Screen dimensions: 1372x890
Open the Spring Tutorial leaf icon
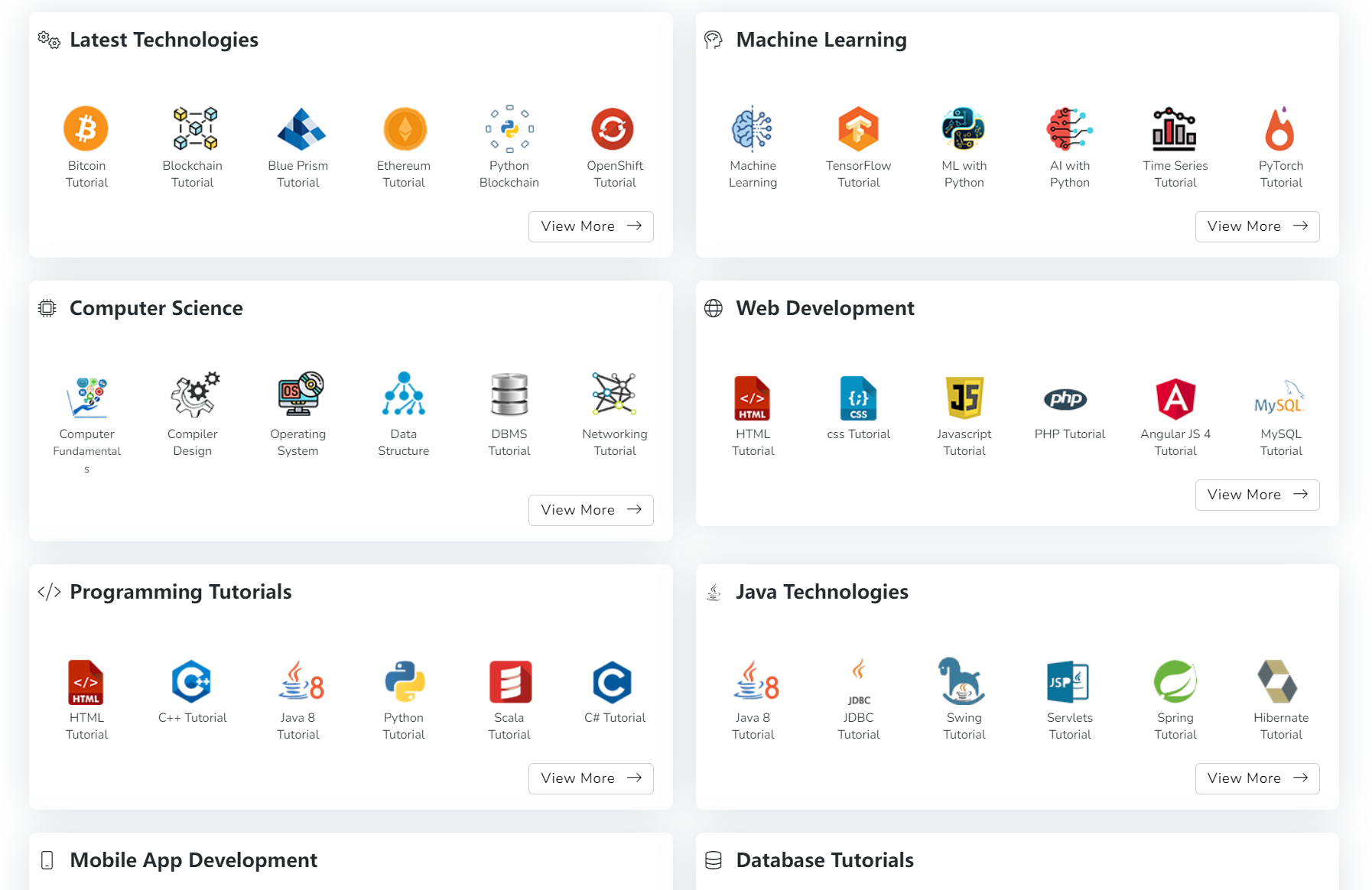(1175, 681)
